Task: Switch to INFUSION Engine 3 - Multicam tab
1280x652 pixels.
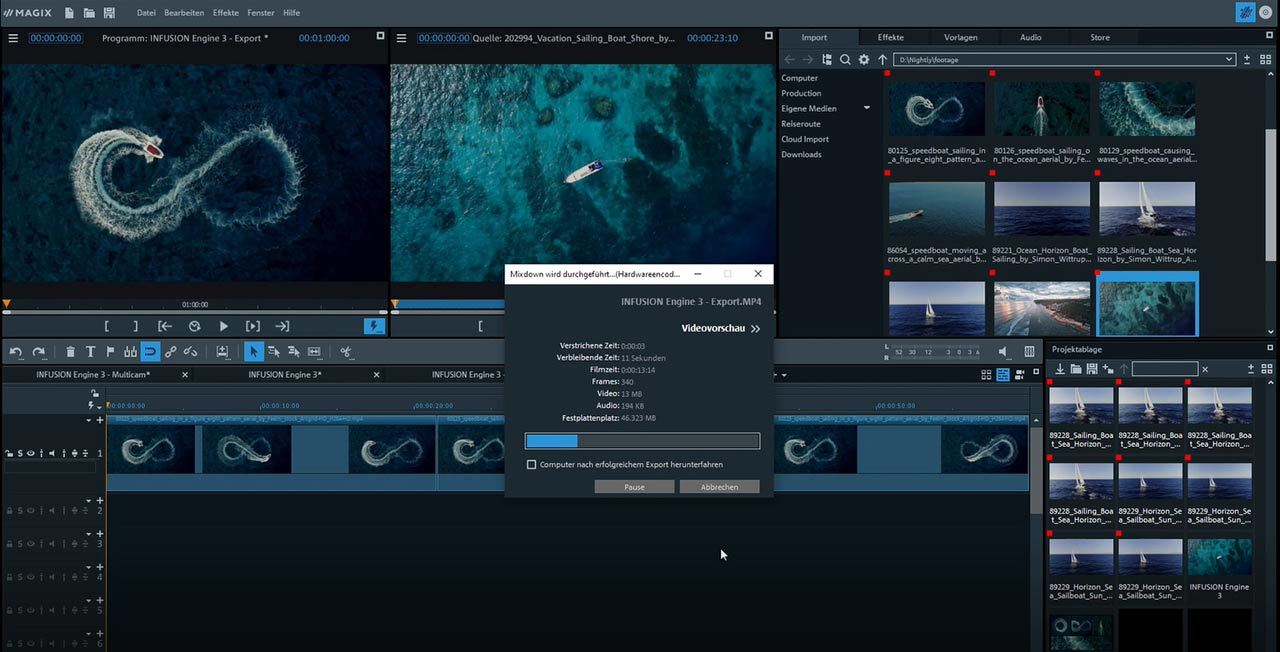Action: (x=93, y=374)
